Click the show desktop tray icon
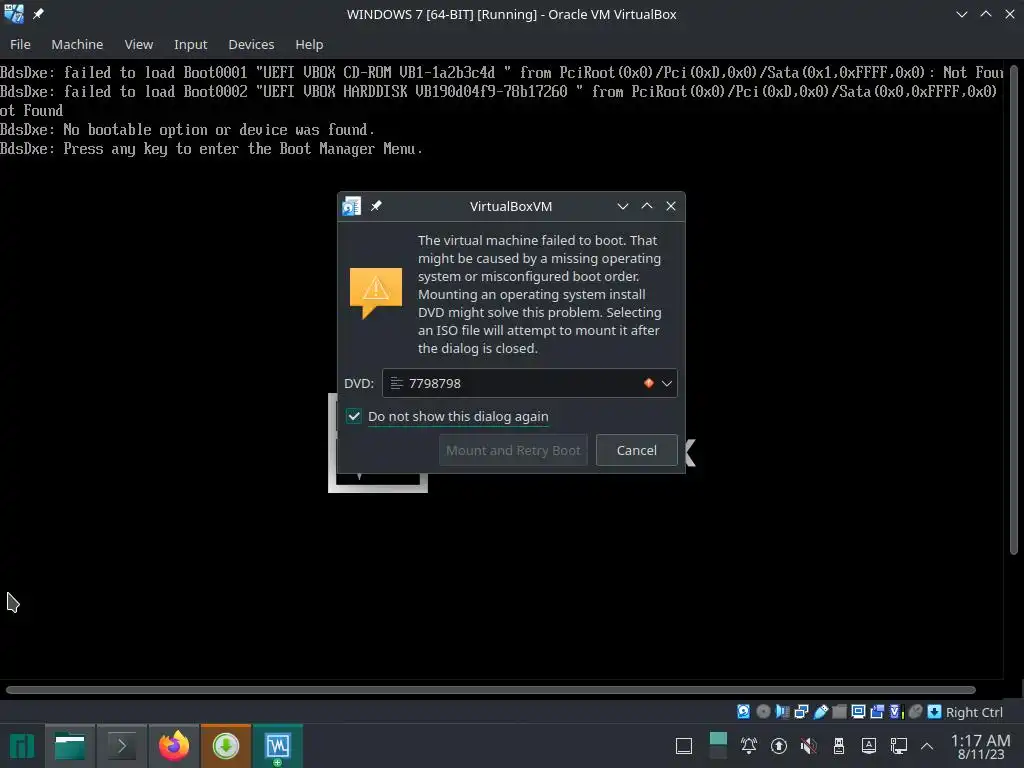This screenshot has width=1024, height=768. (x=684, y=746)
